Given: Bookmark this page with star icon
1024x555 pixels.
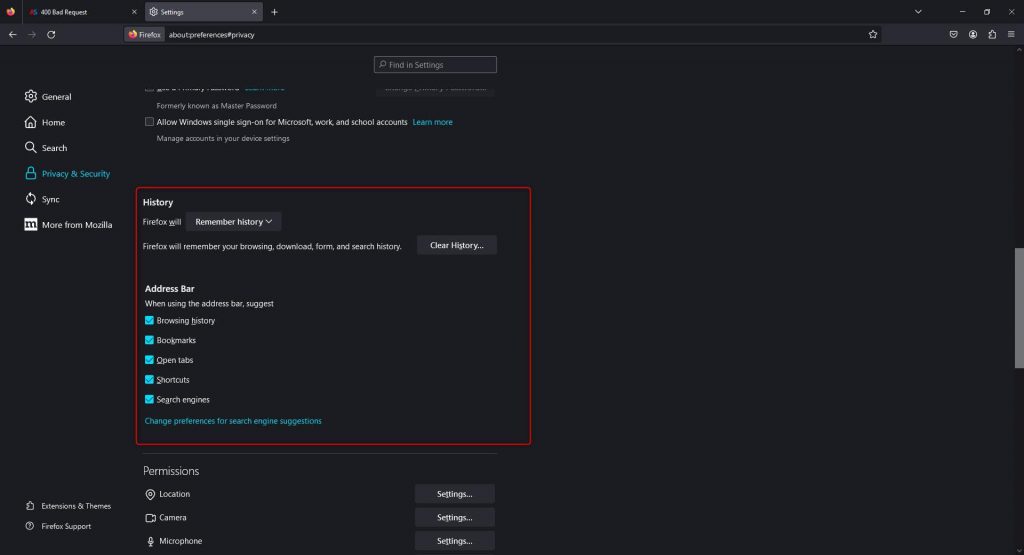Looking at the screenshot, I should (873, 34).
